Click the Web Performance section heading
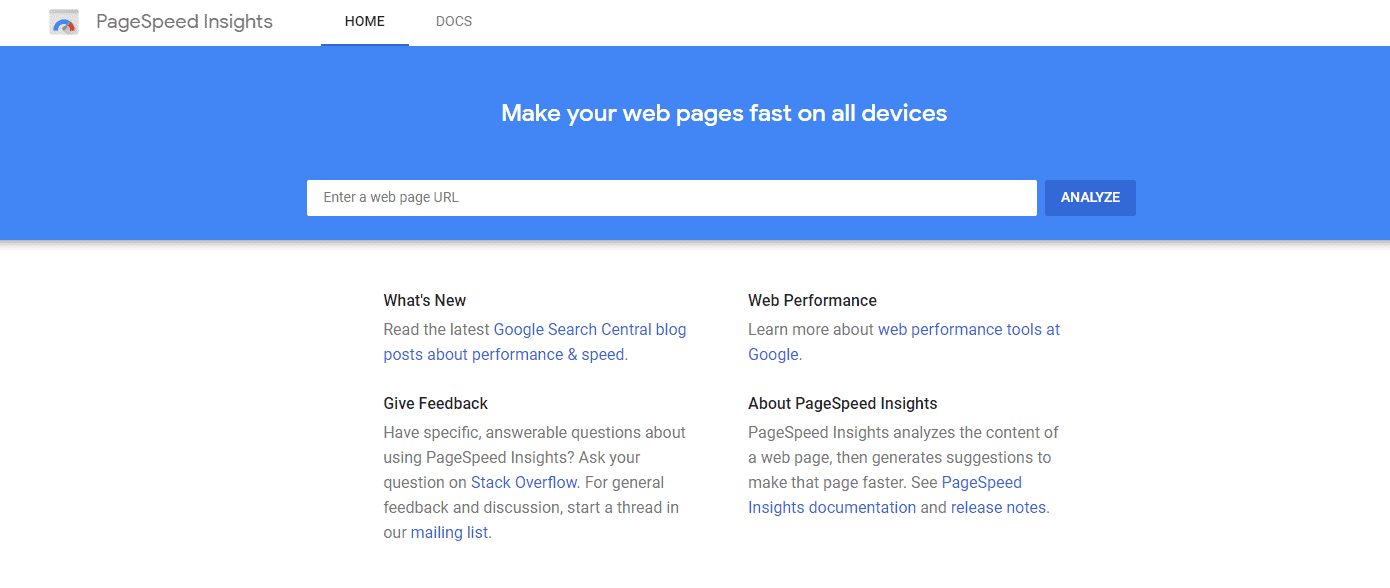The width and height of the screenshot is (1390, 588). (811, 300)
